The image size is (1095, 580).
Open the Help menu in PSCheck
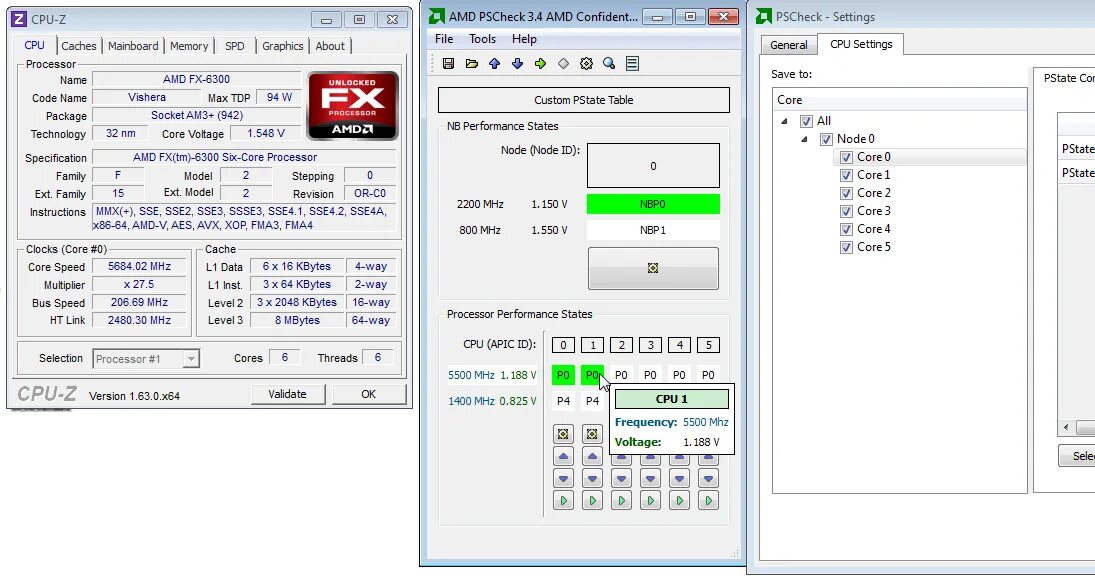(x=524, y=39)
